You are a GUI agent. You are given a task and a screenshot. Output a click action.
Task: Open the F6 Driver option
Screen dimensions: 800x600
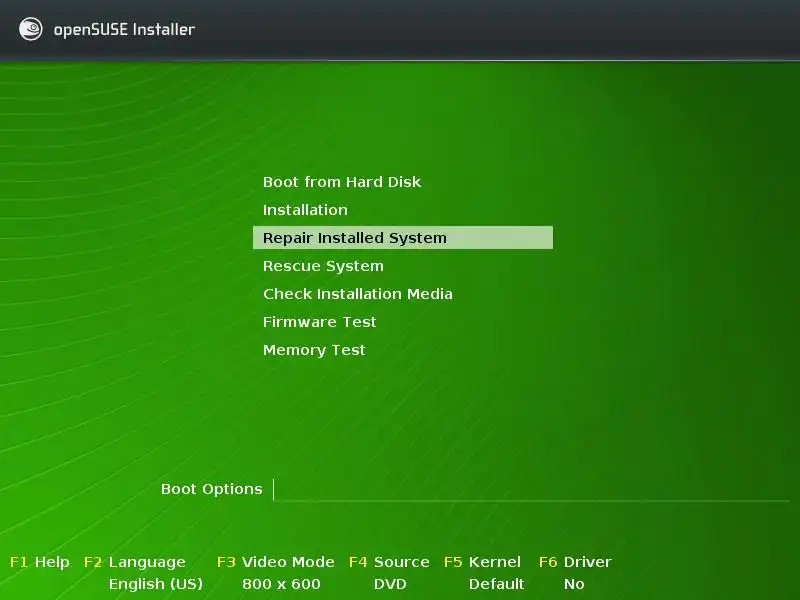coord(575,562)
